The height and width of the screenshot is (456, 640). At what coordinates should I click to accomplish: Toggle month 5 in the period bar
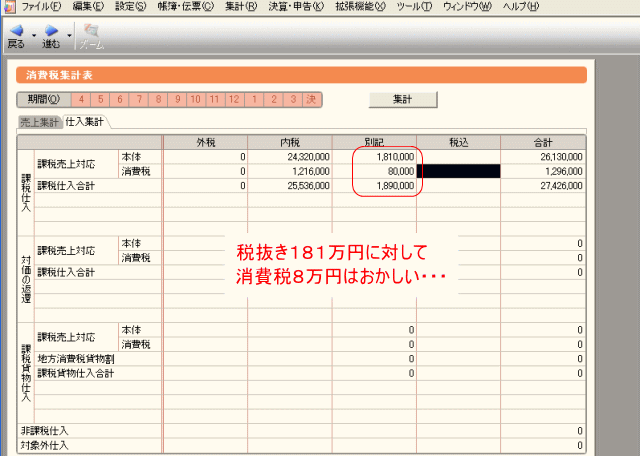(x=100, y=100)
